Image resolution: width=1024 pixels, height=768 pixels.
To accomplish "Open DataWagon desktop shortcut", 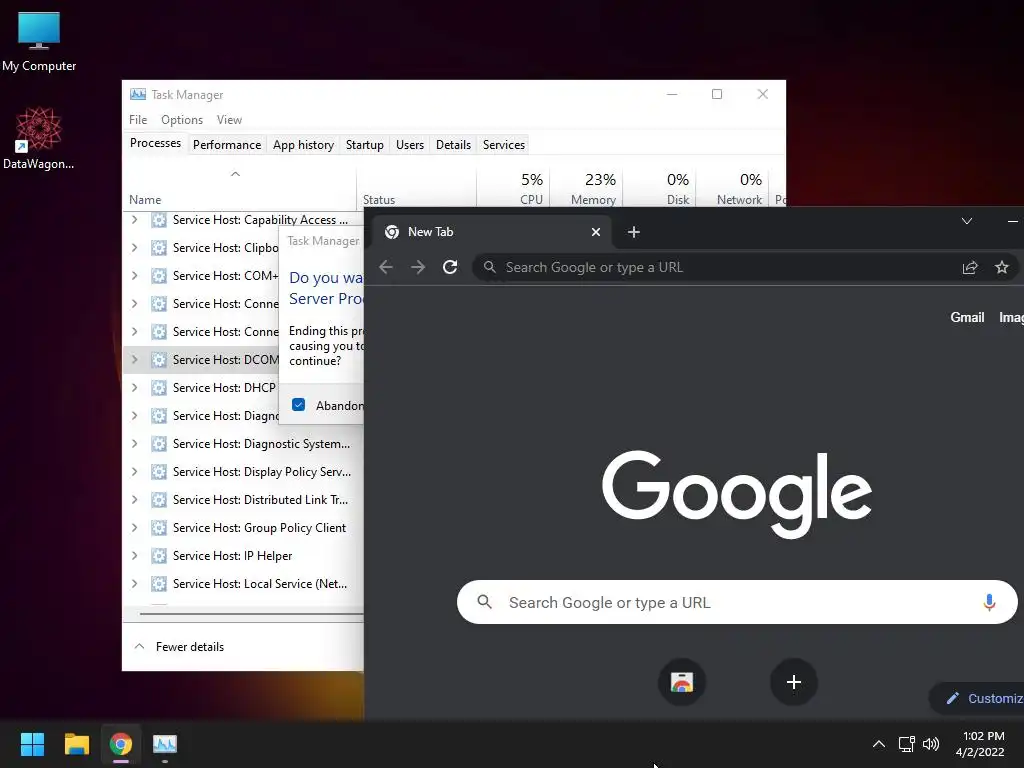I will (39, 138).
